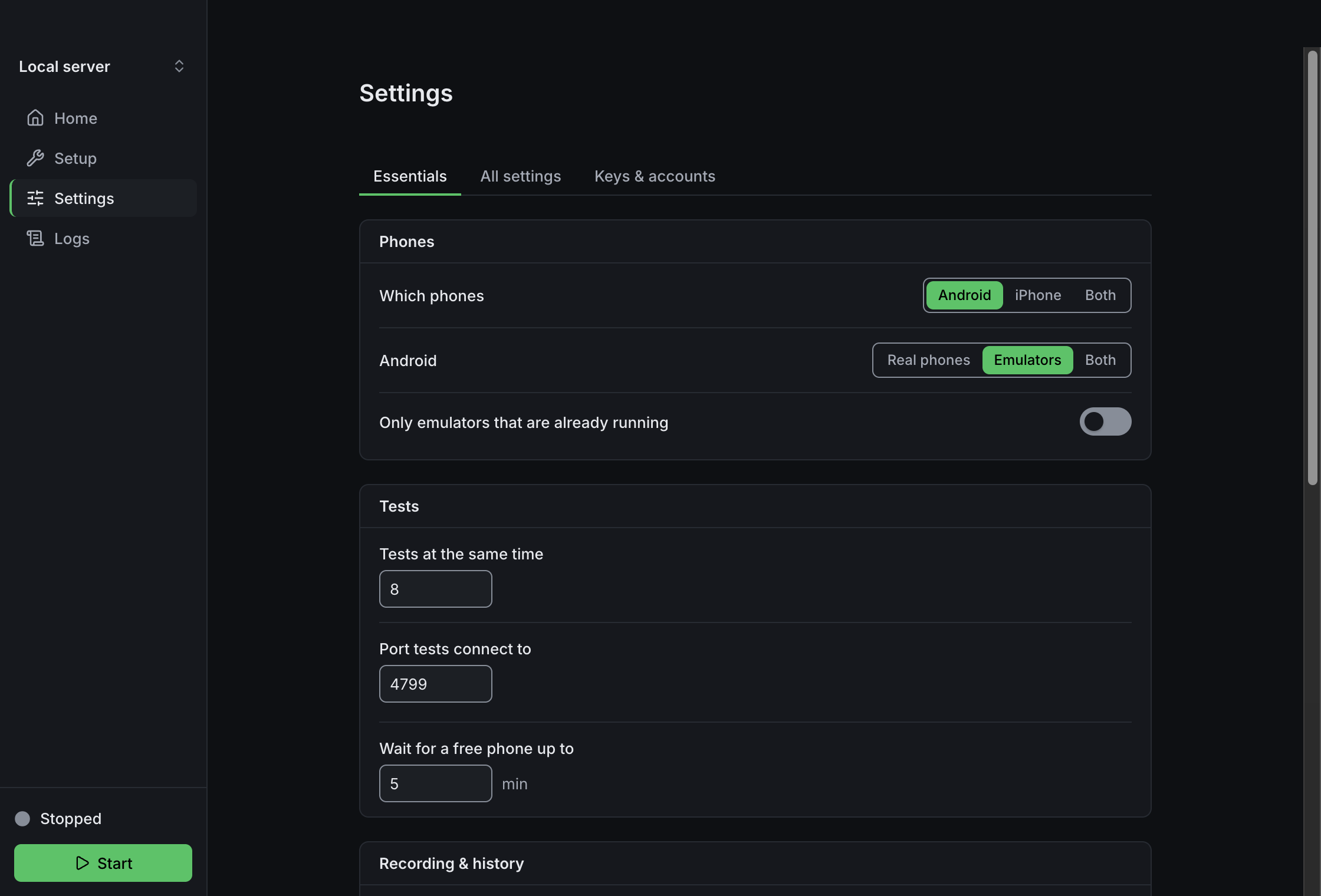Choose Both in the Android row
The width and height of the screenshot is (1321, 896).
coord(1100,360)
